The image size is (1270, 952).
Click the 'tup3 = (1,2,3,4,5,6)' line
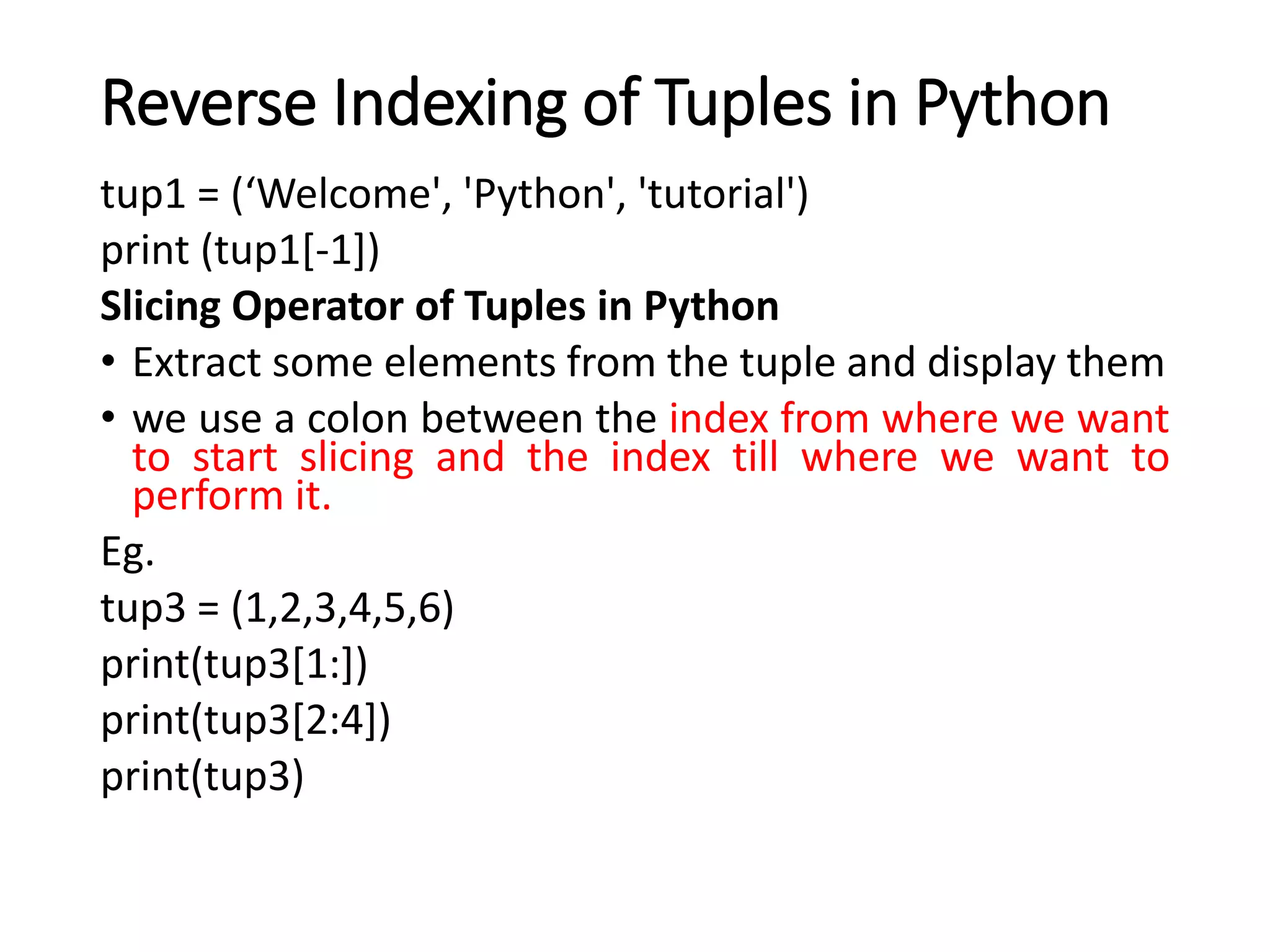click(x=277, y=608)
